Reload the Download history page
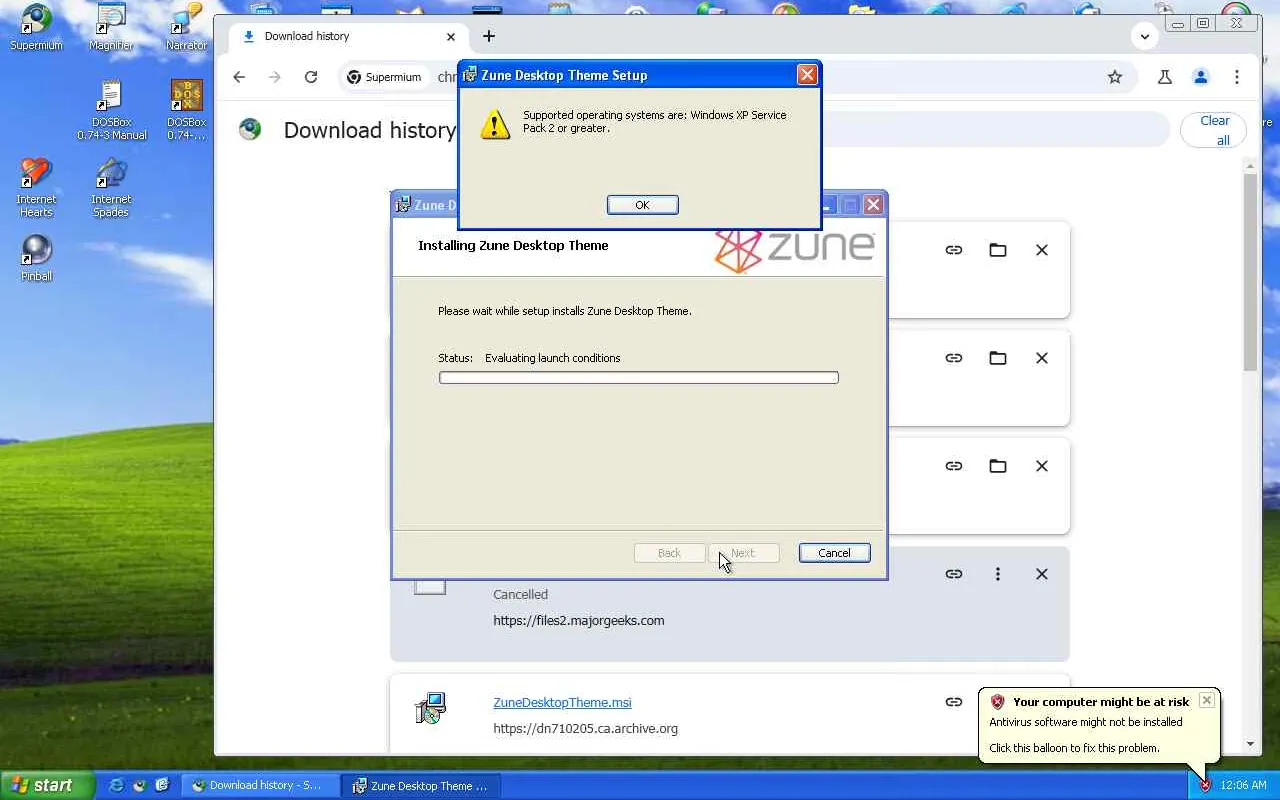This screenshot has width=1280, height=800. point(311,77)
